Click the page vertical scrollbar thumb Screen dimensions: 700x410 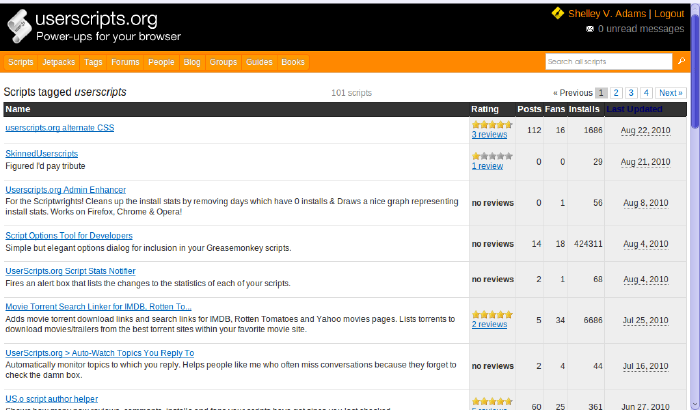[696, 71]
